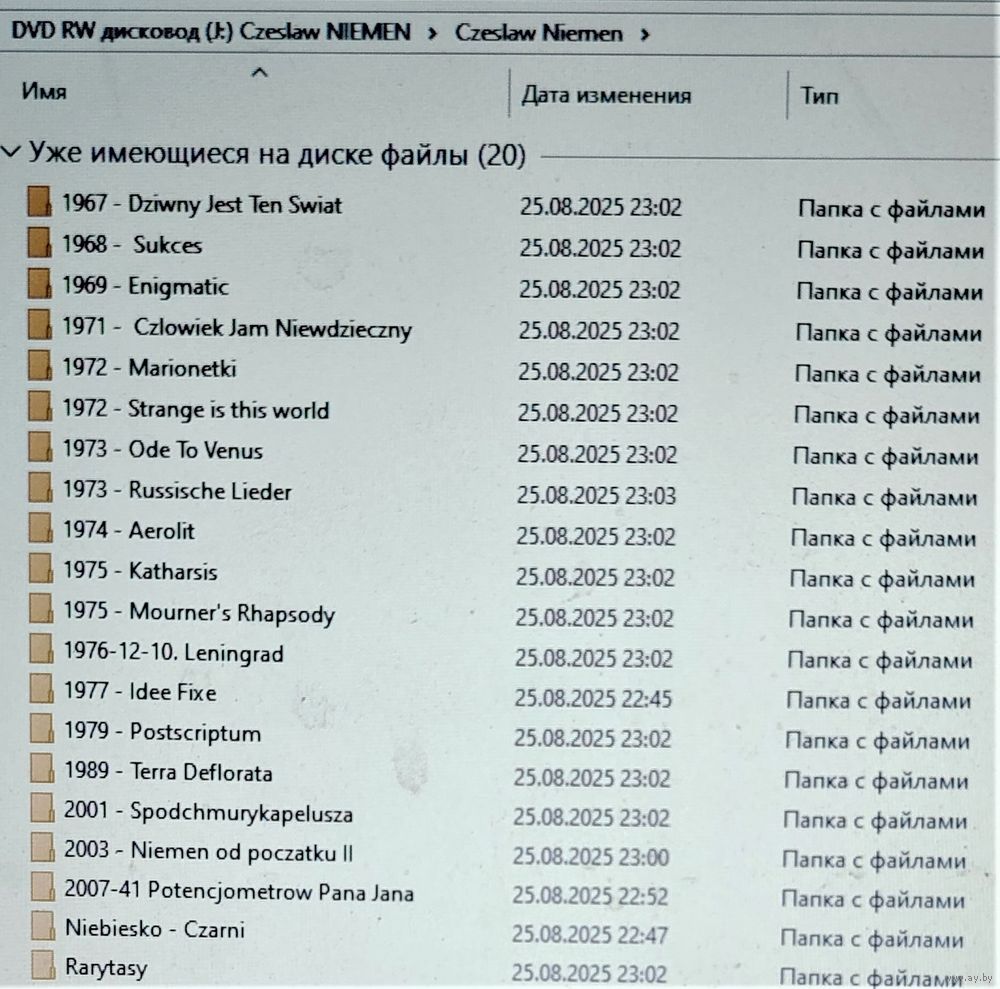Click folder icon of 1971 - Czlowiek Jam Niewdzieczny

[40, 325]
